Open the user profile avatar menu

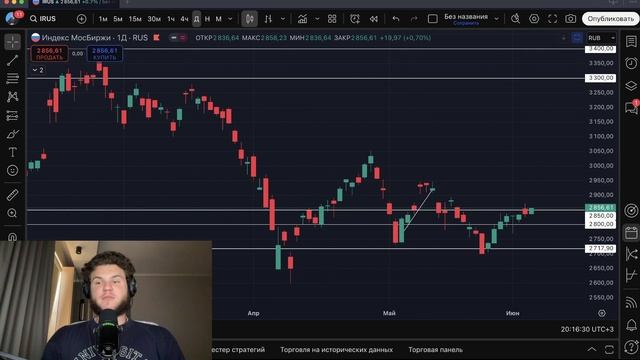click(11, 18)
